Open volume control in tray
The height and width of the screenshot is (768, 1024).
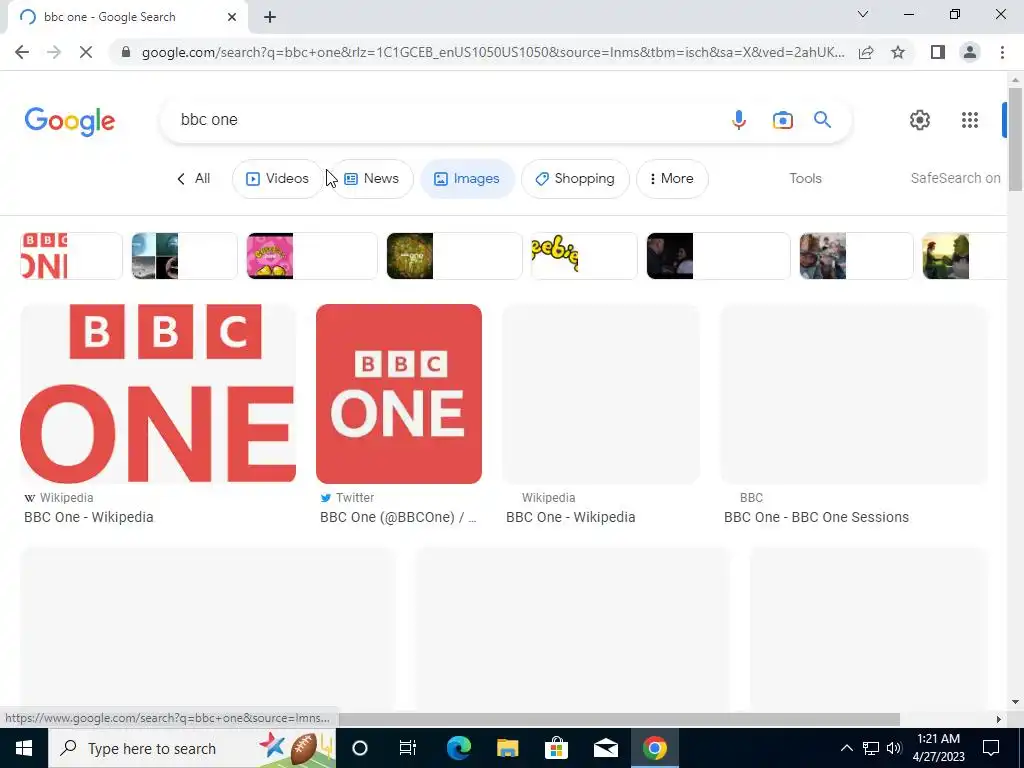coord(894,748)
